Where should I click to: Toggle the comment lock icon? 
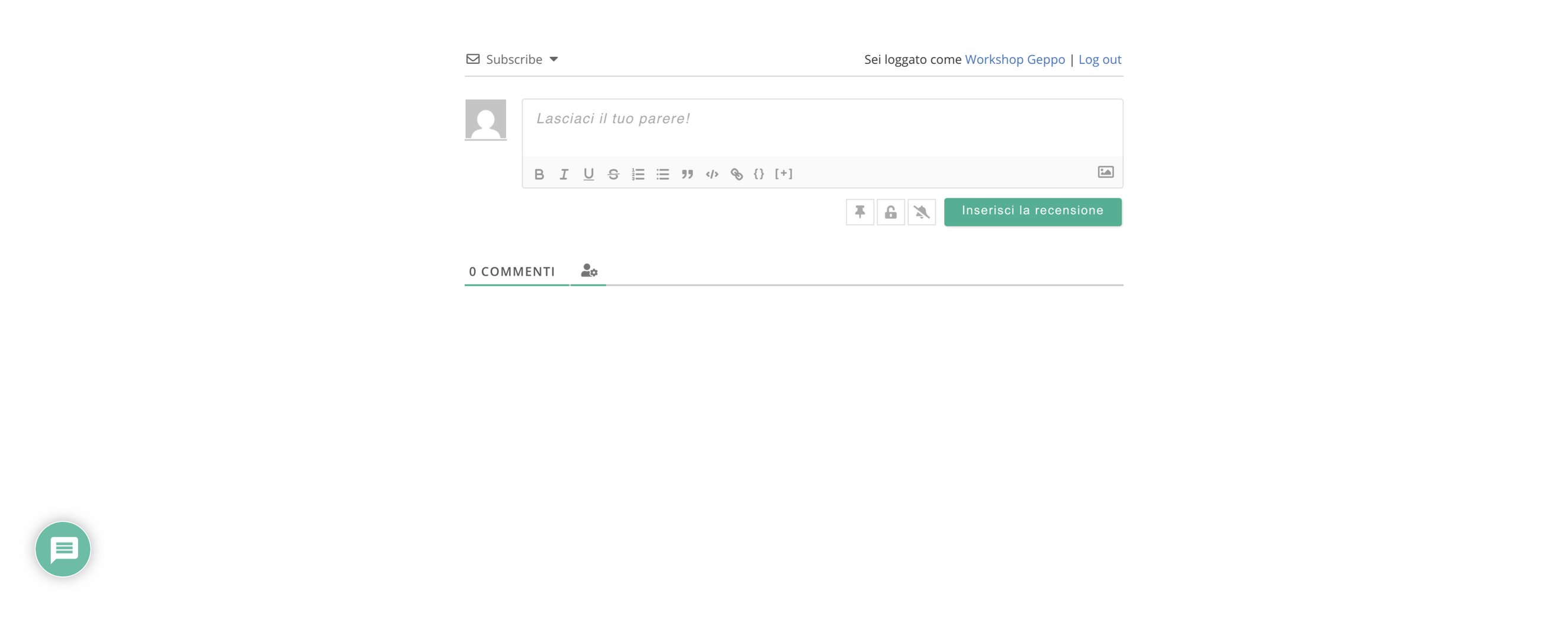(890, 212)
